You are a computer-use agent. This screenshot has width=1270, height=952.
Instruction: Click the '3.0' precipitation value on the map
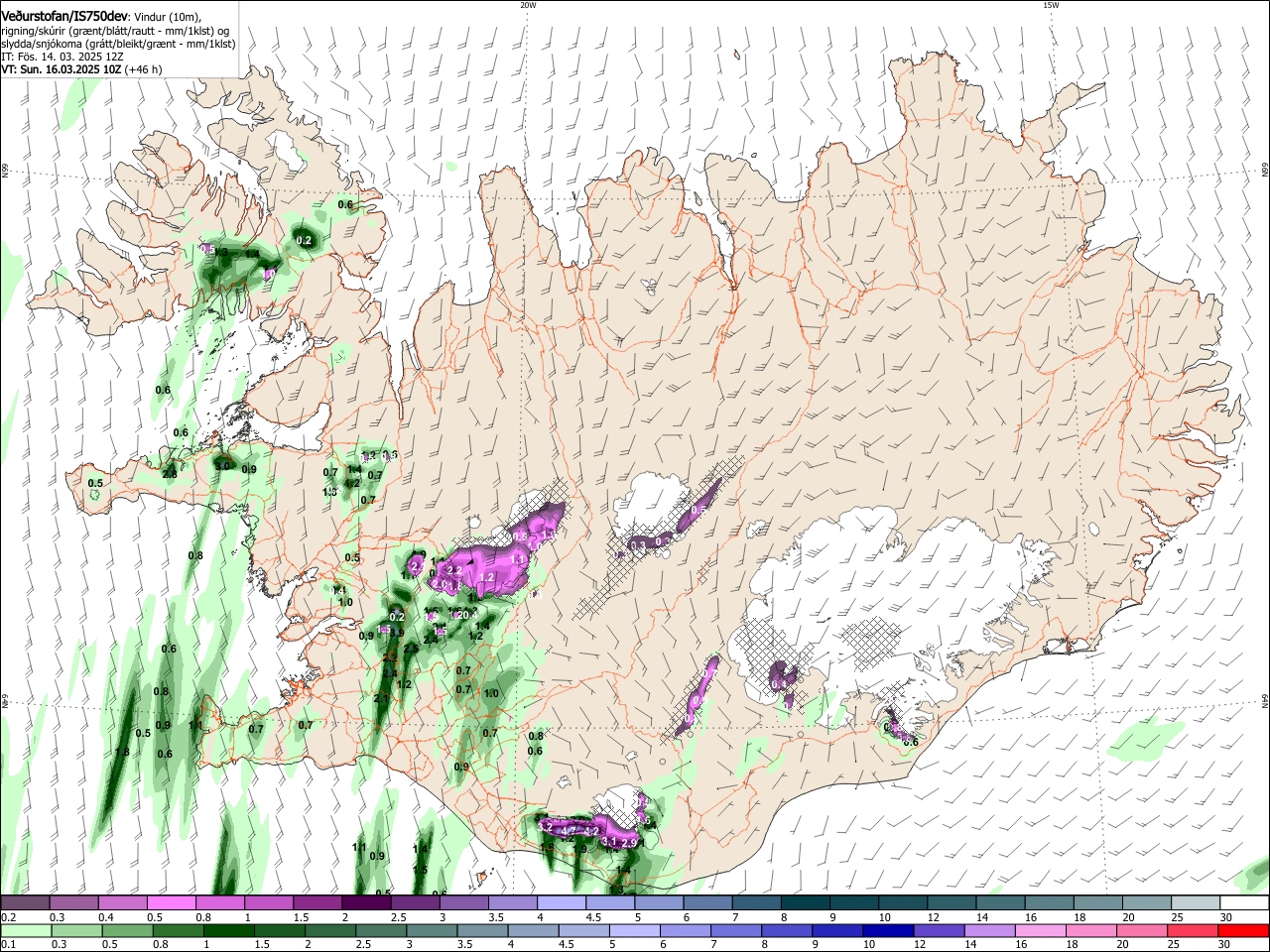coord(222,466)
